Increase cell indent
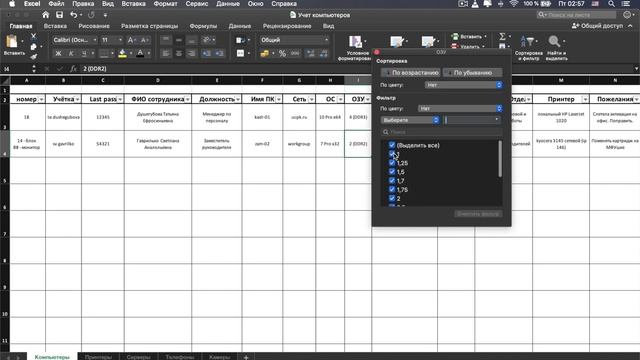Viewport: 640px width, 360px height. click(x=219, y=53)
